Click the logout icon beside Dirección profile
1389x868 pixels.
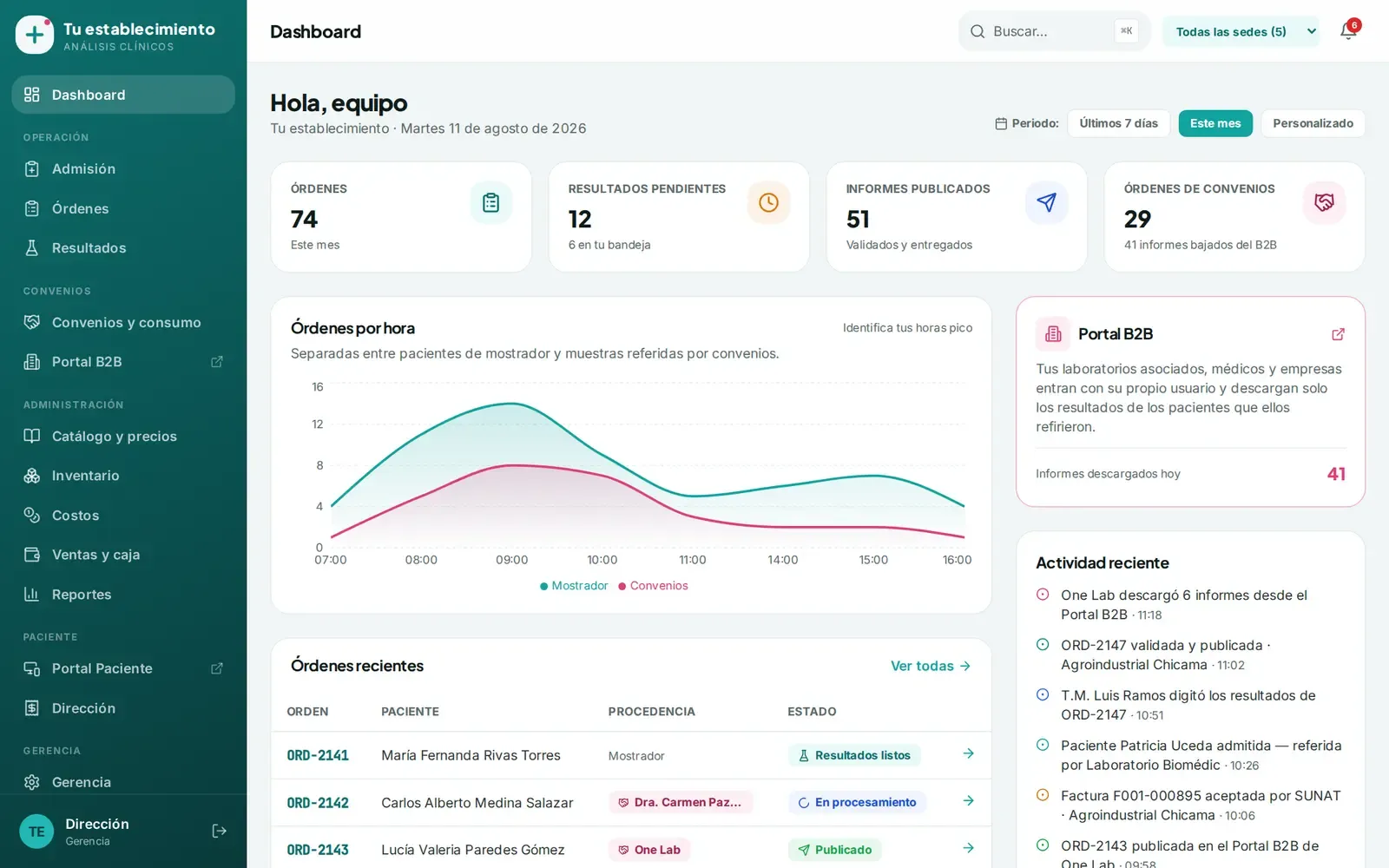point(220,831)
